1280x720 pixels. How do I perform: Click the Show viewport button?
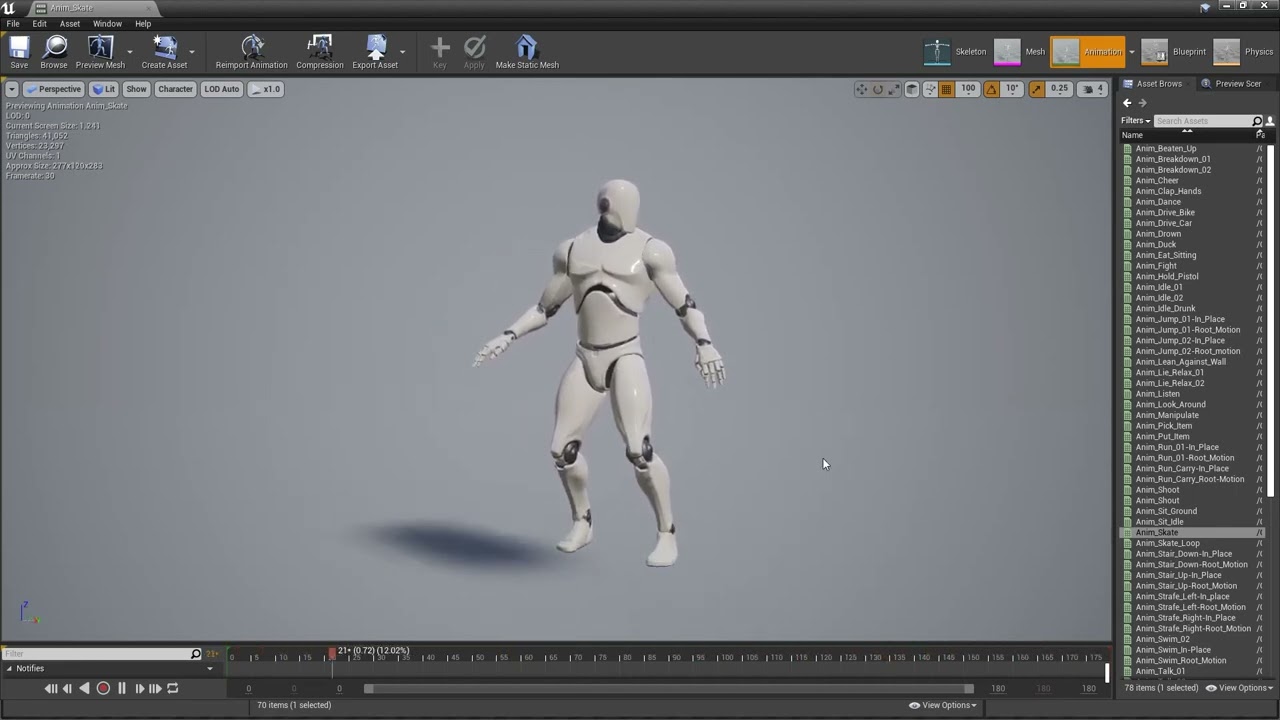(x=136, y=89)
